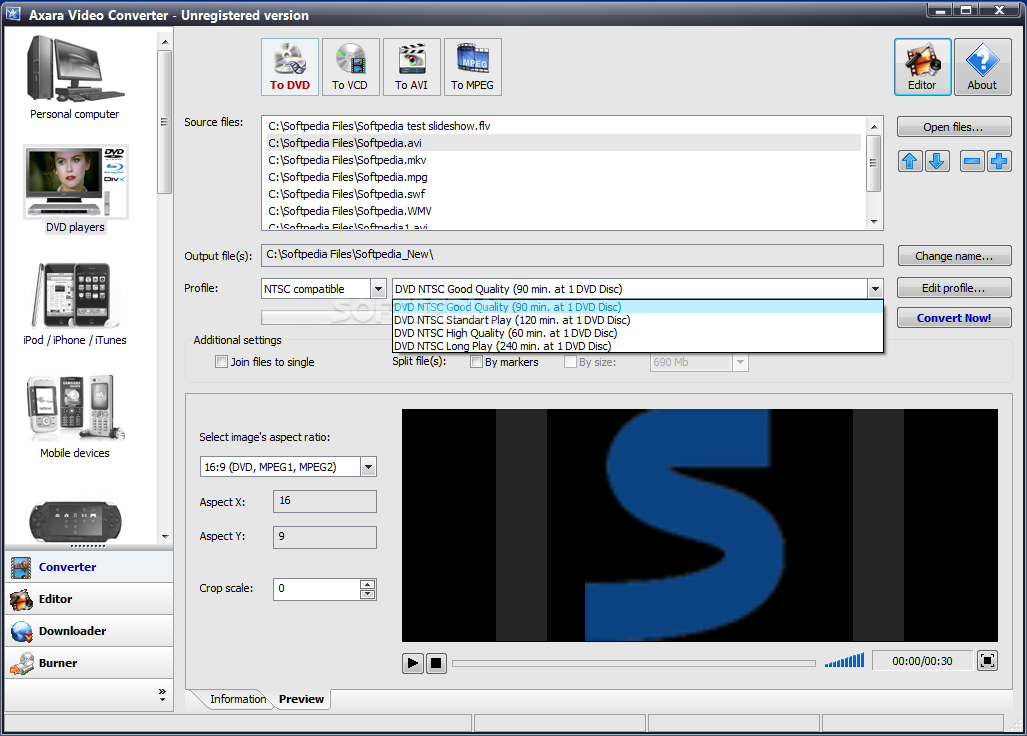Remove selected file with minus button
The image size is (1027, 736).
coord(972,161)
